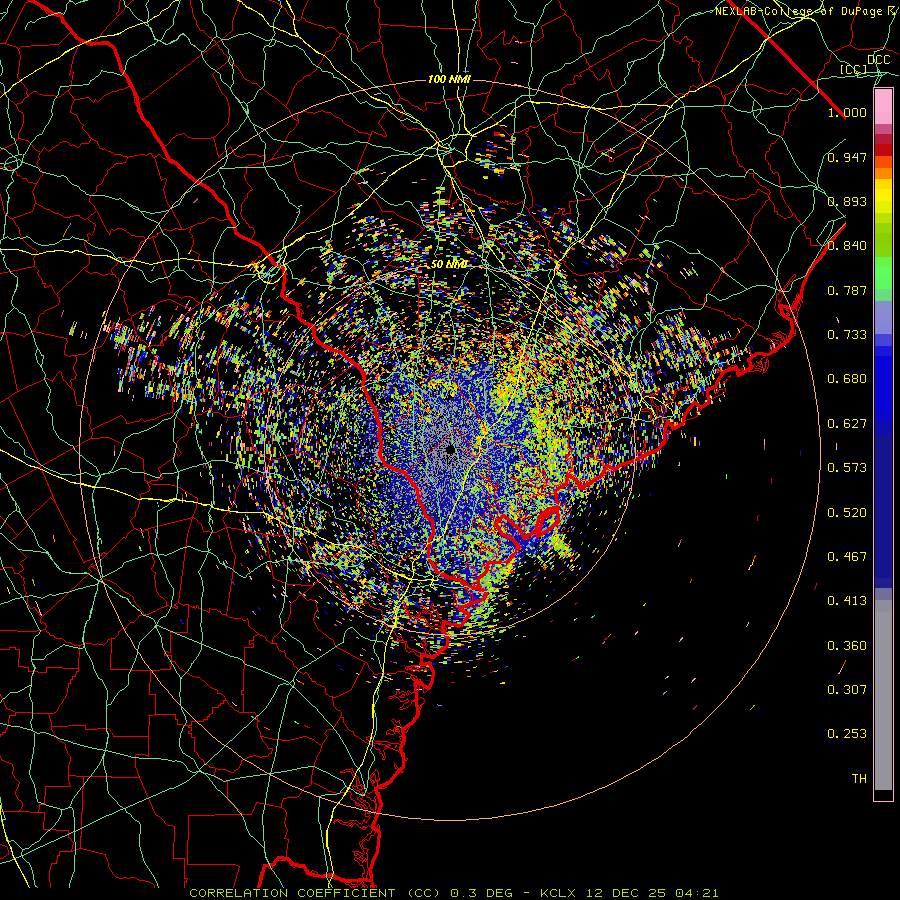This screenshot has height=900, width=900.
Task: Pick the pink segment atop the color bar
Action: [x=883, y=106]
